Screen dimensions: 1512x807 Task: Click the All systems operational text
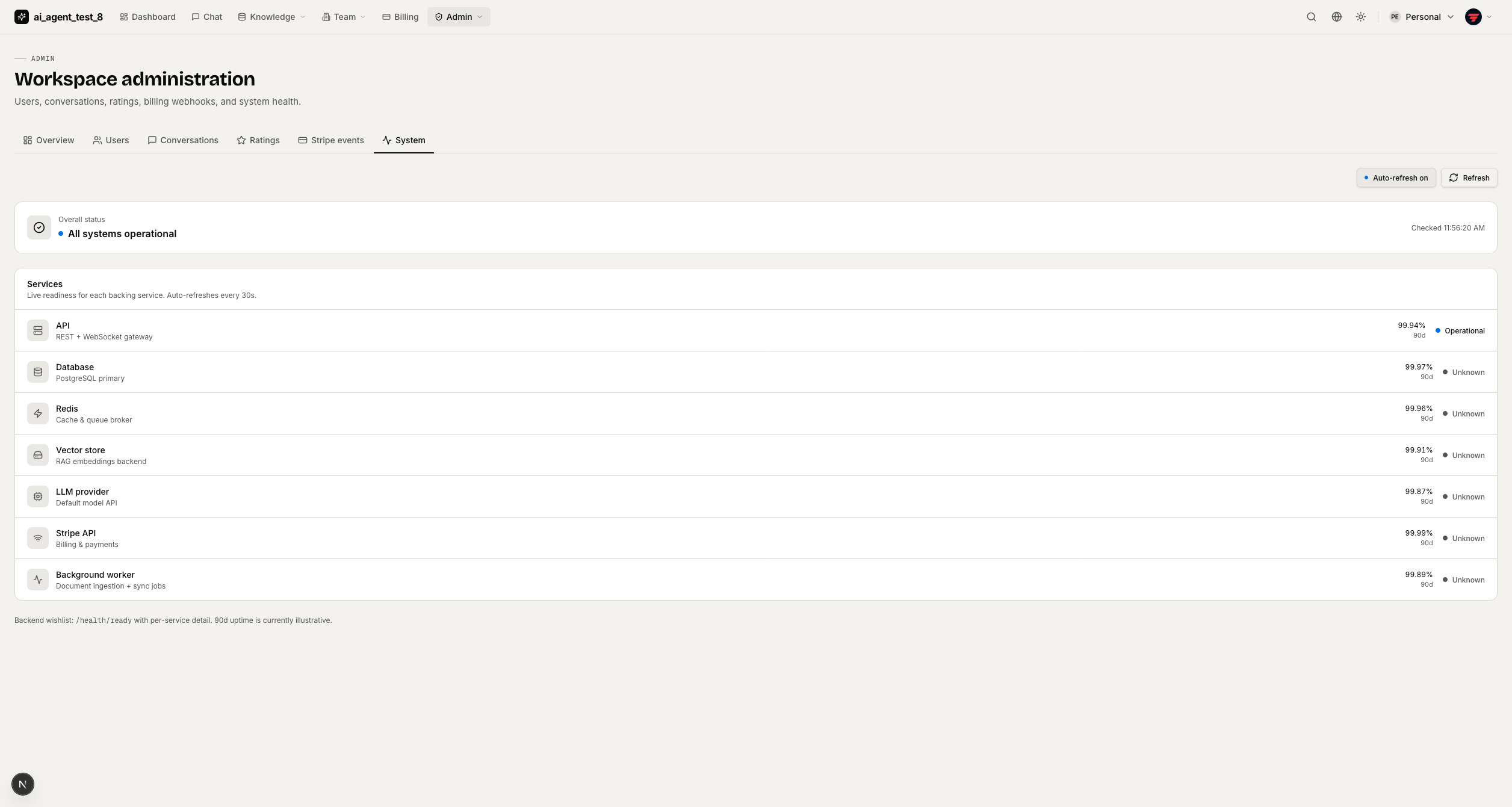coord(122,233)
